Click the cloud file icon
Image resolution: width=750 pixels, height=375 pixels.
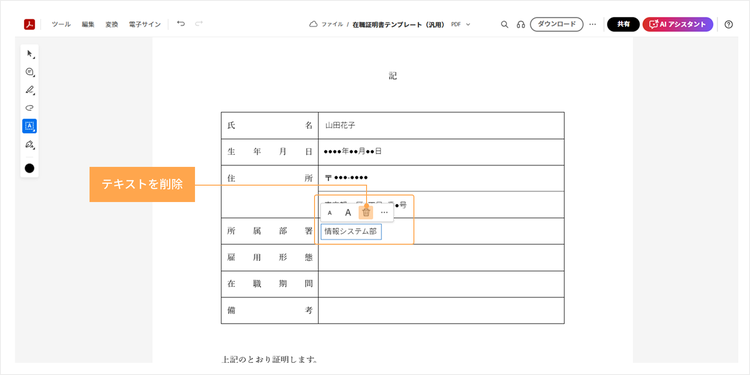[313, 24]
